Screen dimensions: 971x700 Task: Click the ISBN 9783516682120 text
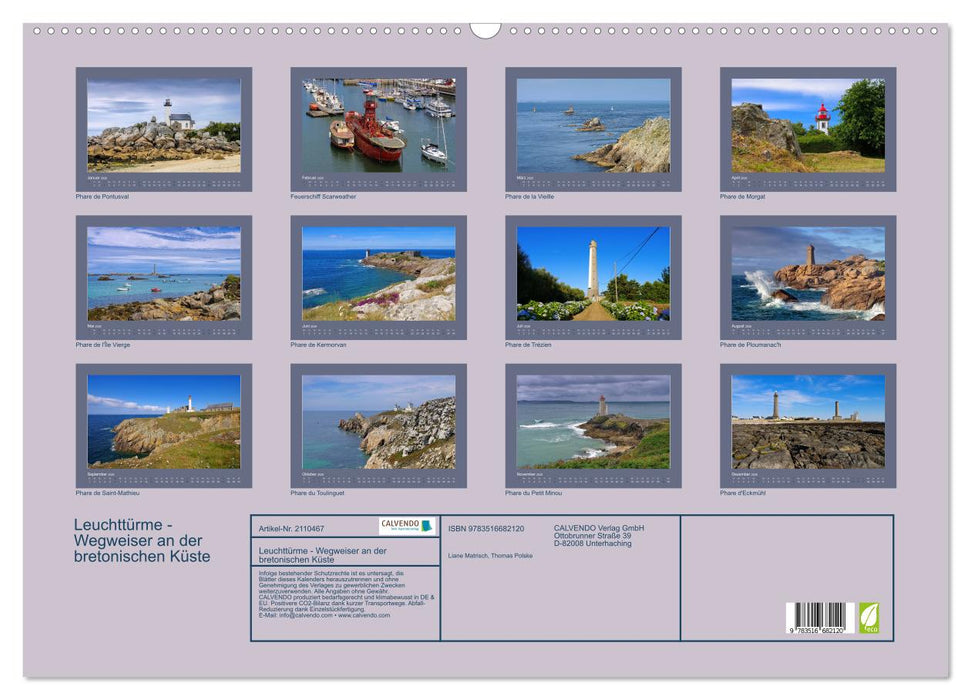click(x=486, y=528)
